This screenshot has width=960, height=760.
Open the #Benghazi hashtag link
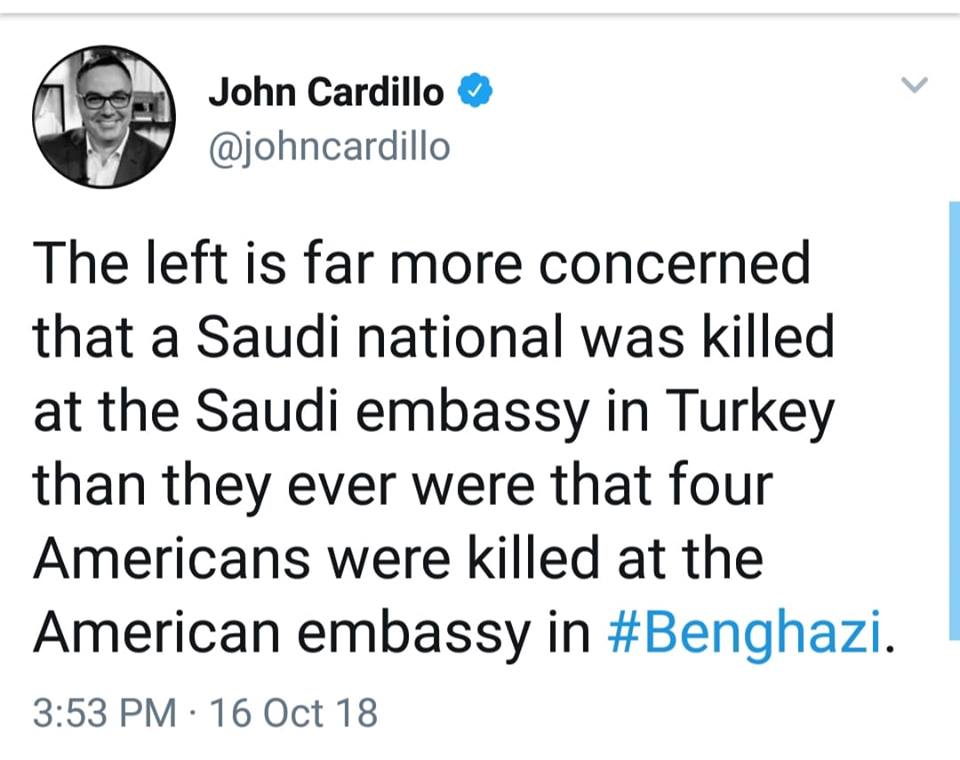click(746, 632)
